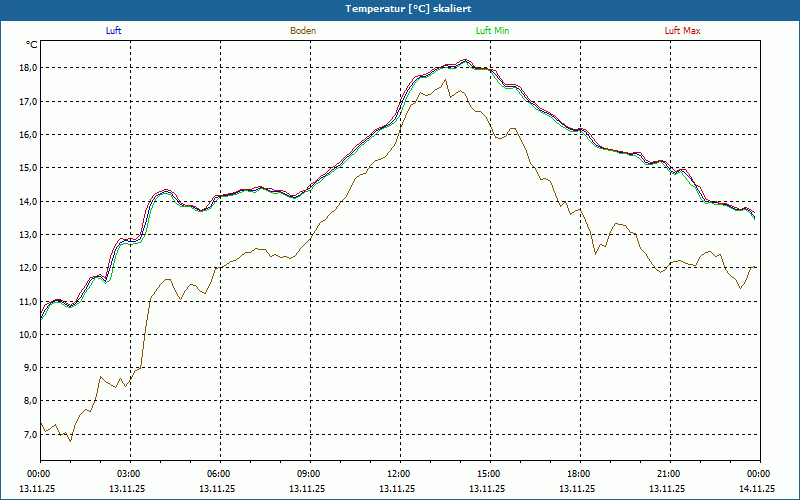Click the 03:00 time axis label
The image size is (800, 500).
click(129, 474)
